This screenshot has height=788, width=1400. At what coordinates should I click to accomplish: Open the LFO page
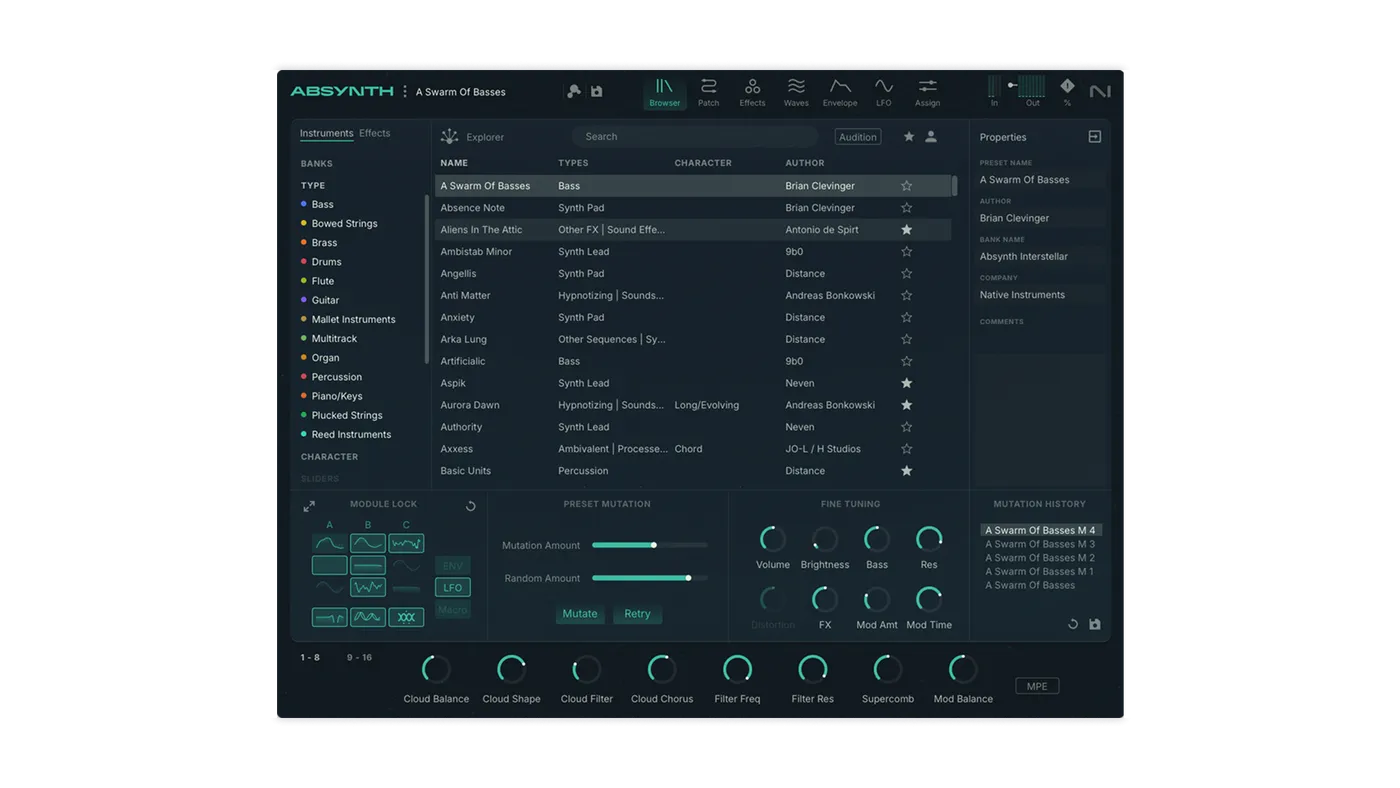tap(884, 92)
